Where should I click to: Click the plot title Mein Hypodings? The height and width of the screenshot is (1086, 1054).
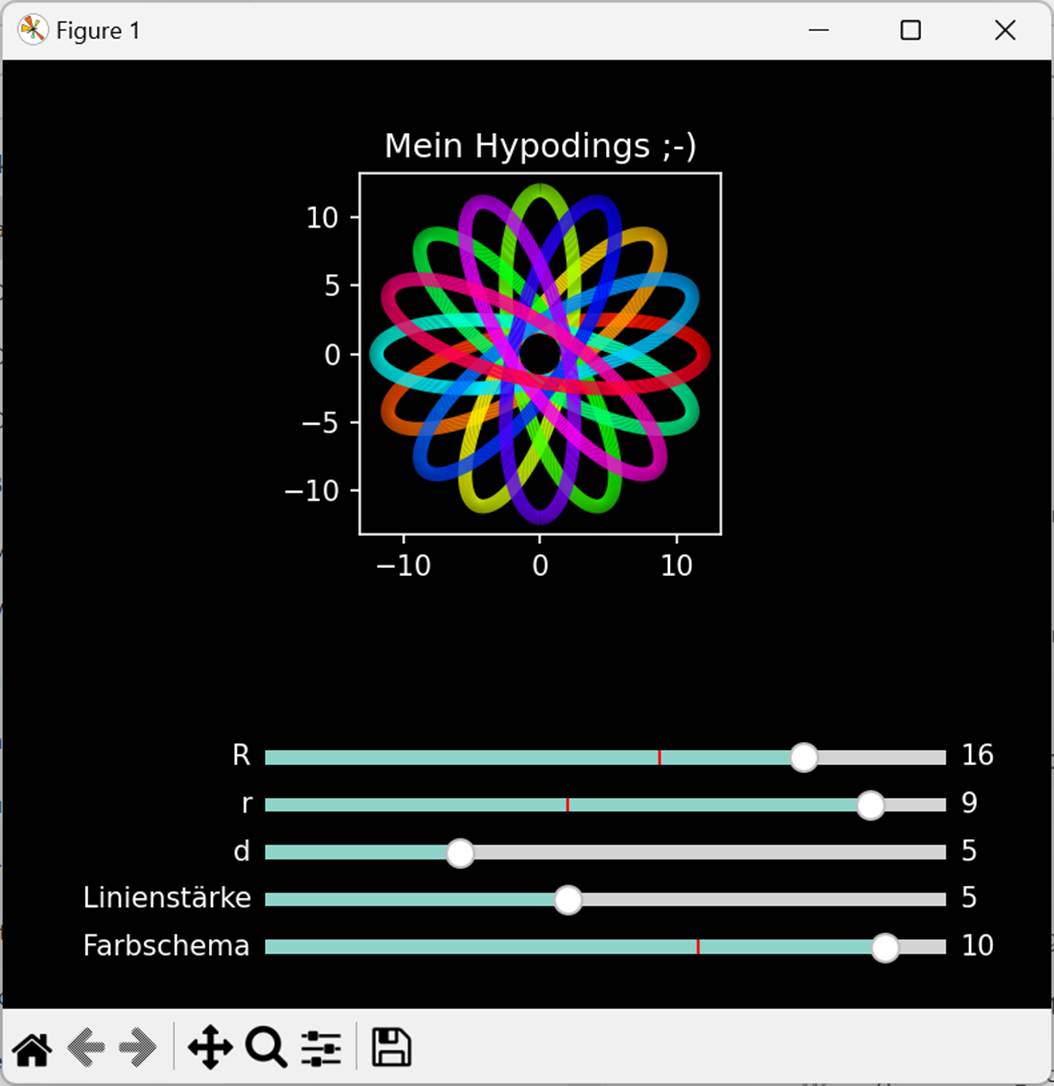tap(540, 146)
